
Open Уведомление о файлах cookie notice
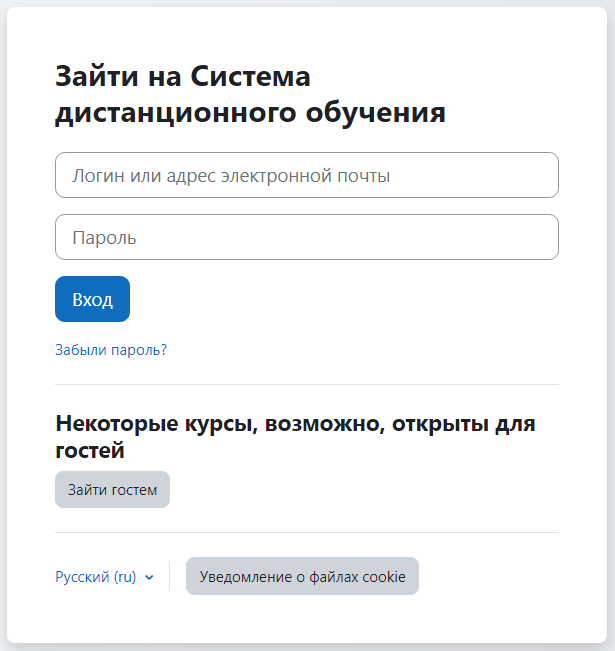302,576
